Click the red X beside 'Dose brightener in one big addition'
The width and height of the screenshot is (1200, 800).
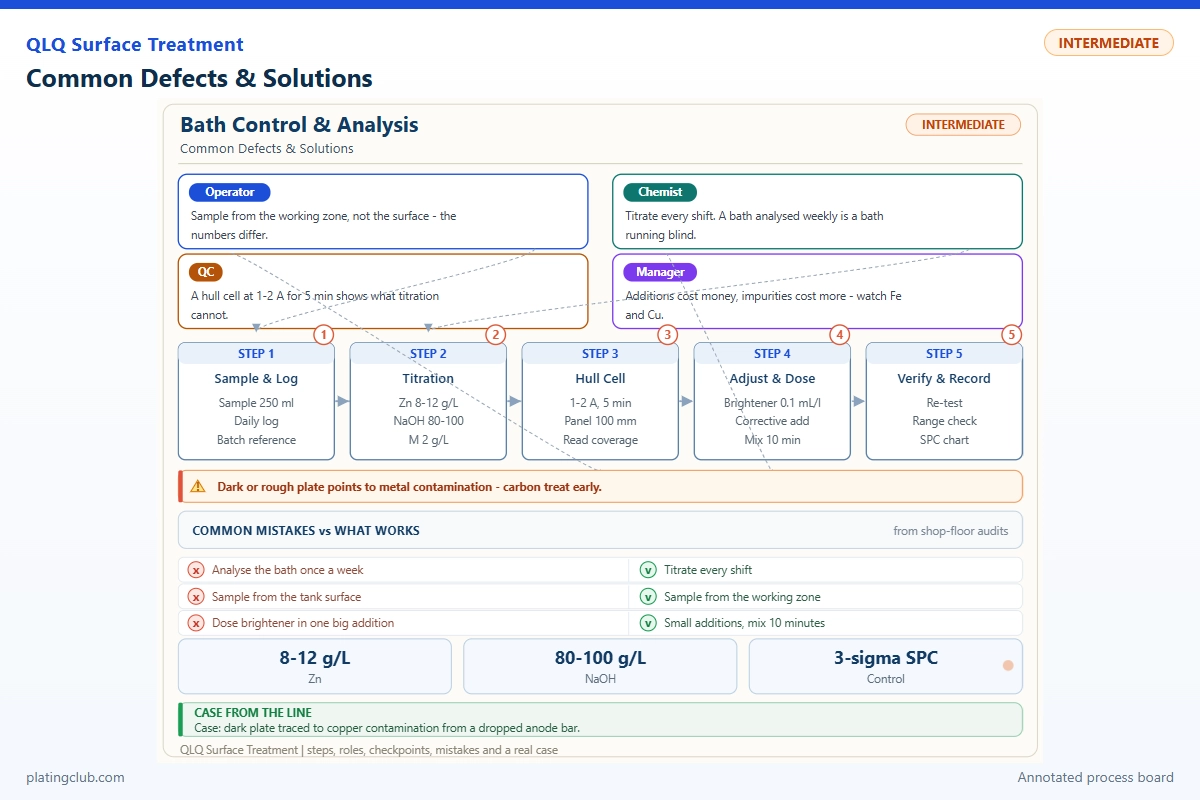click(x=196, y=623)
